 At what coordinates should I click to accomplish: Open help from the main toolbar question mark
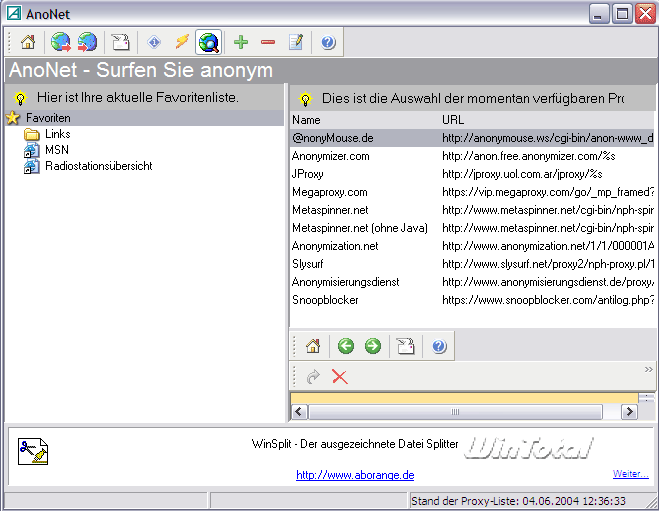point(328,42)
